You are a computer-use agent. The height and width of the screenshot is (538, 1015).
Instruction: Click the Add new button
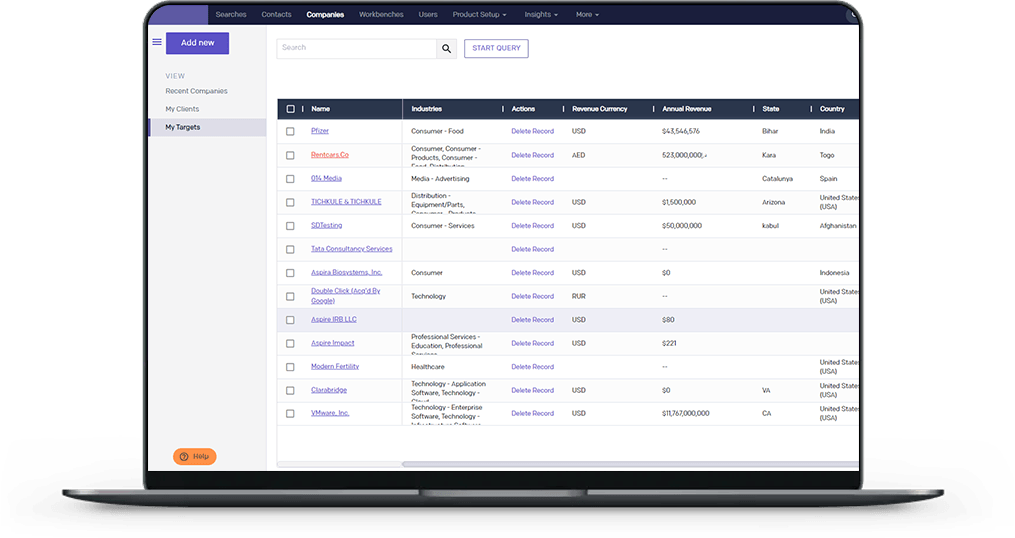pos(197,43)
